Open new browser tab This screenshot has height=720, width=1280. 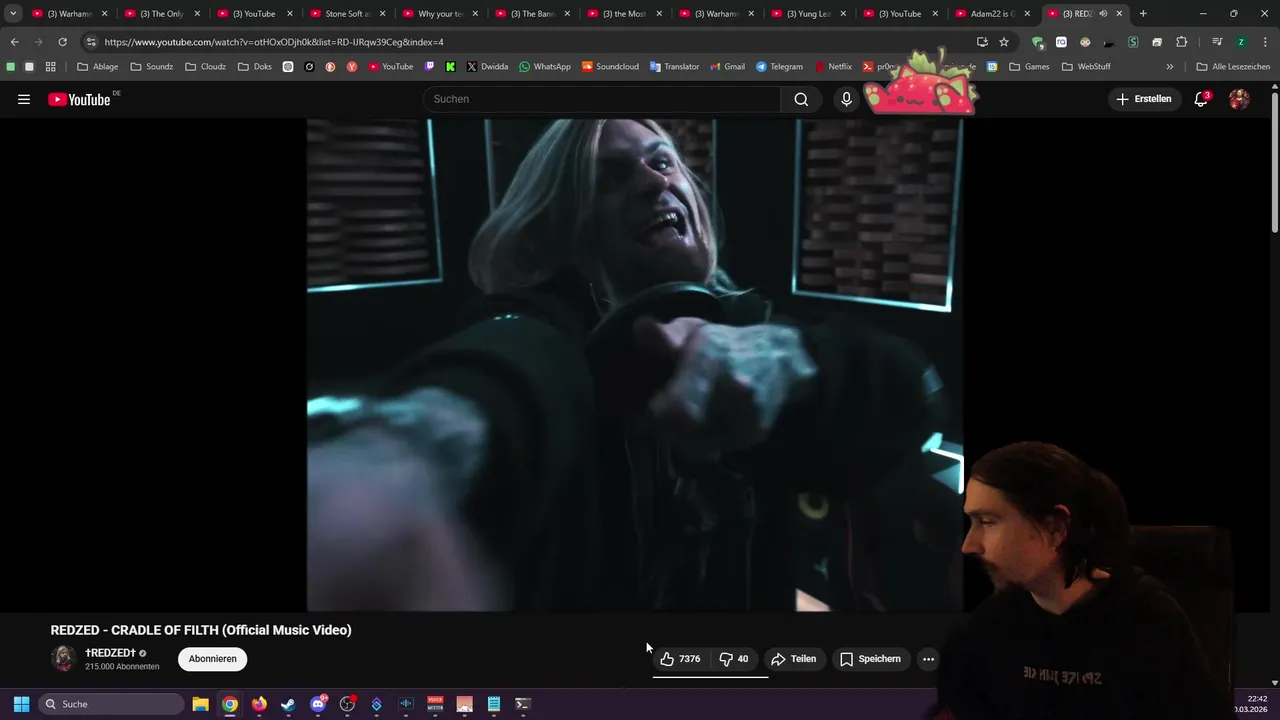(x=1143, y=14)
